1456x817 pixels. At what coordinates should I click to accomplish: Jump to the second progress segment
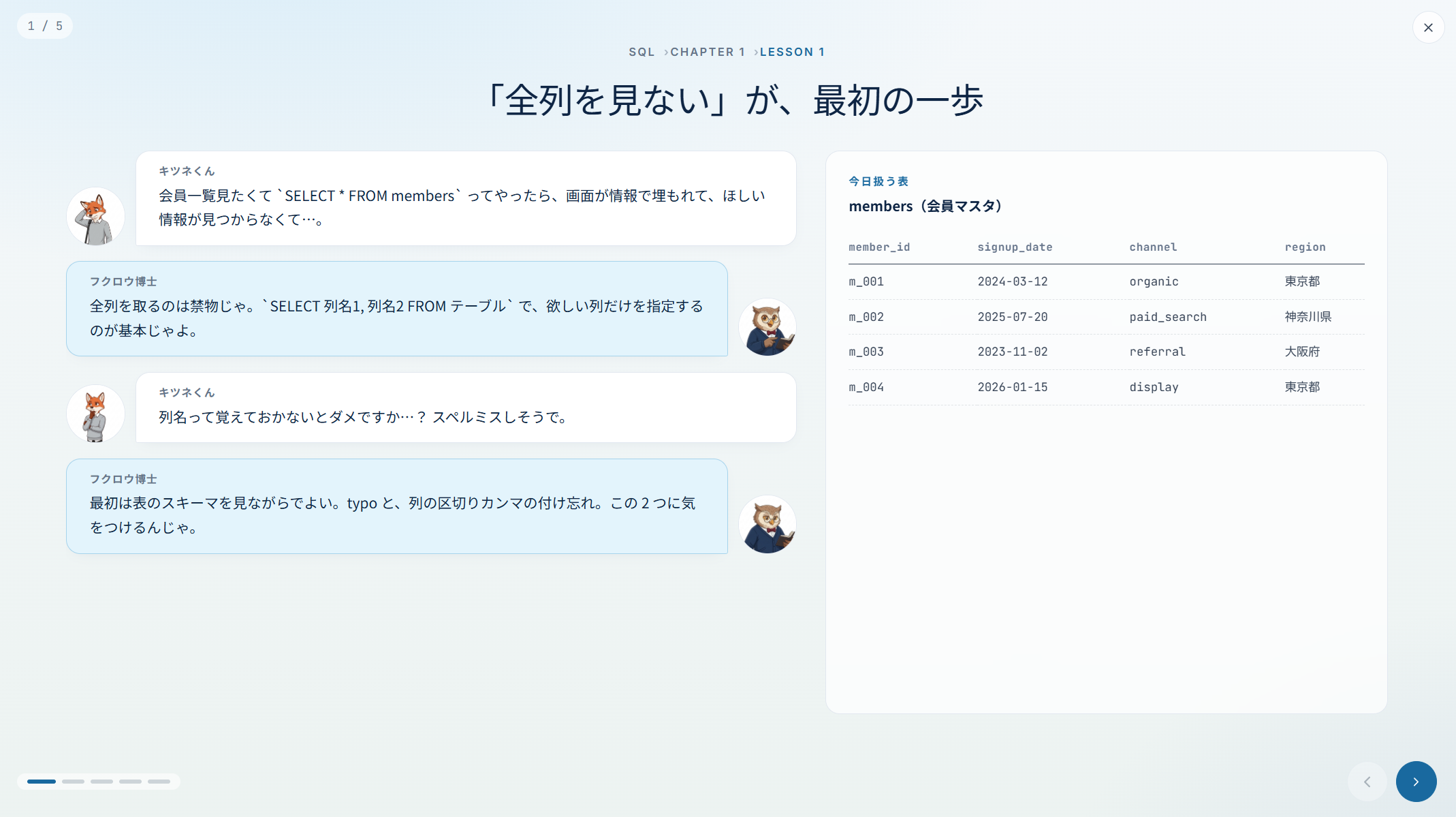click(x=73, y=782)
